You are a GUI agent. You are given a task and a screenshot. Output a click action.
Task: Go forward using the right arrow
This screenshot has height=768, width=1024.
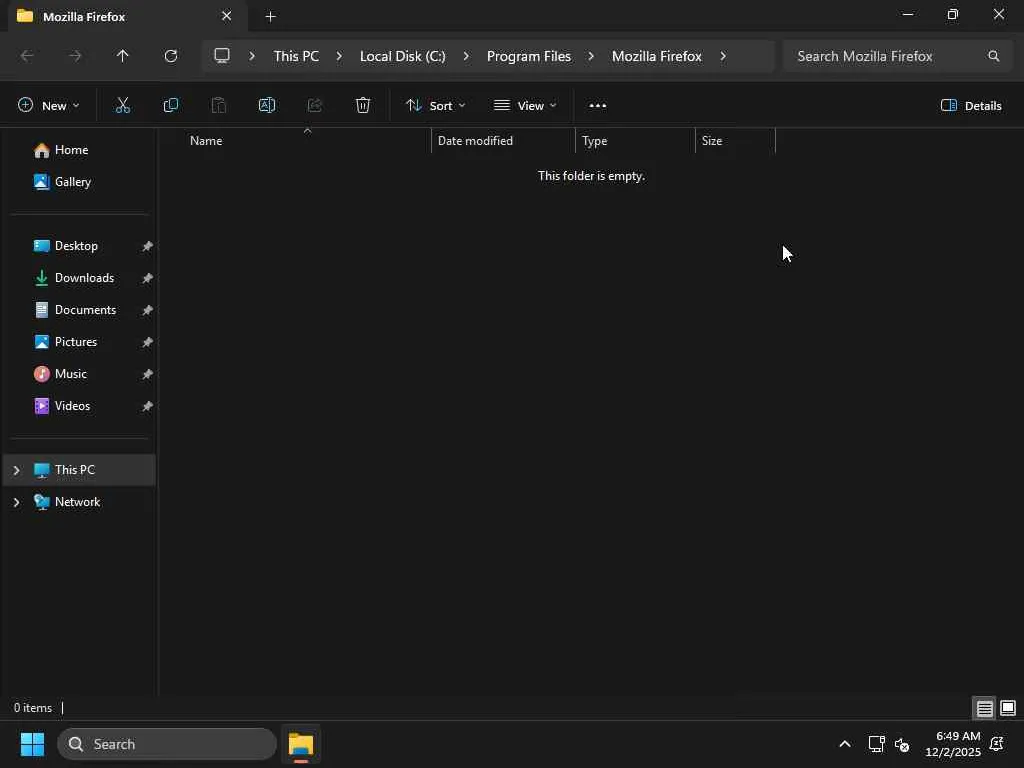[x=75, y=56]
